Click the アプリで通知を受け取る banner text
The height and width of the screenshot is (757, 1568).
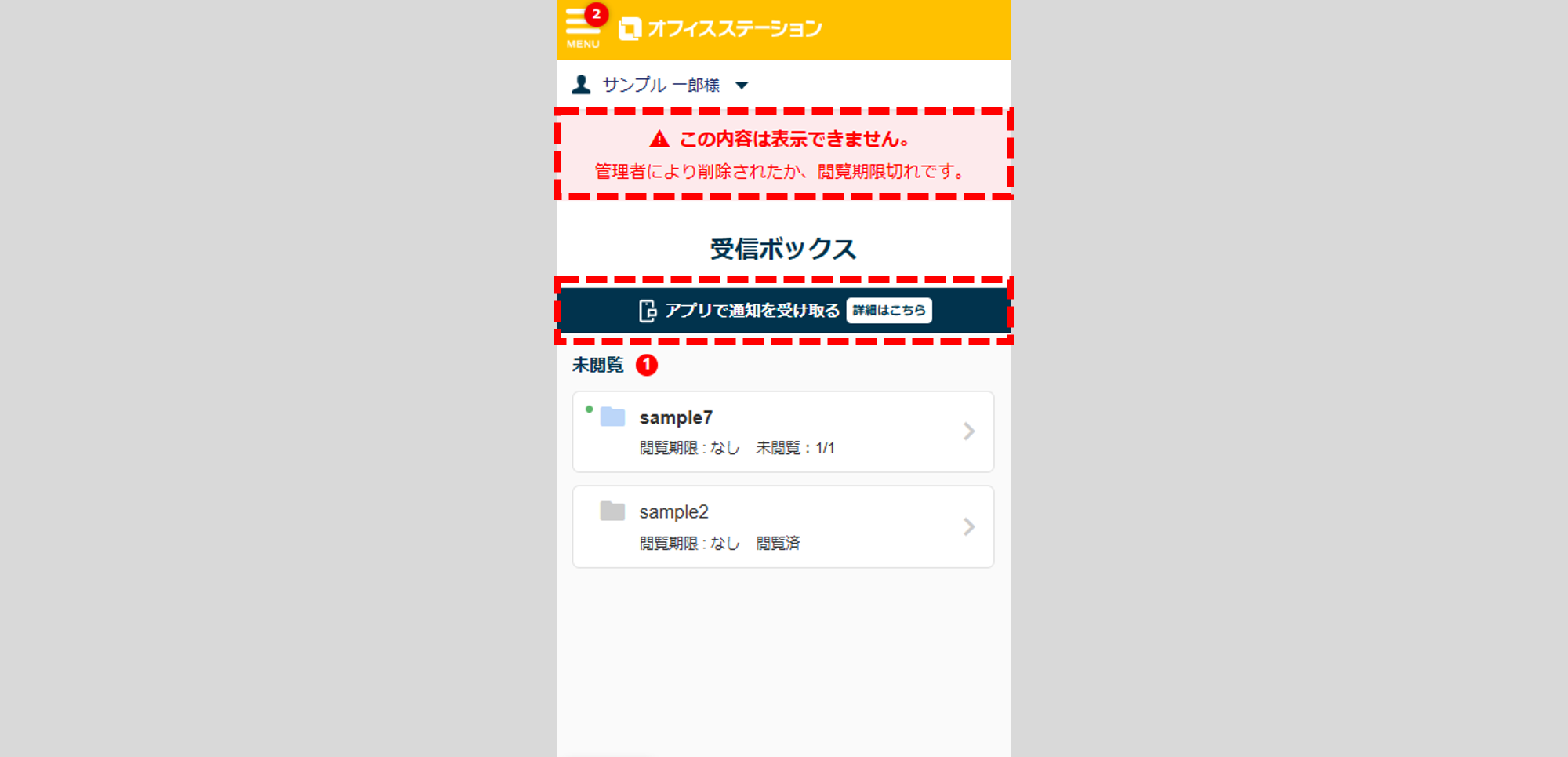pyautogui.click(x=752, y=311)
